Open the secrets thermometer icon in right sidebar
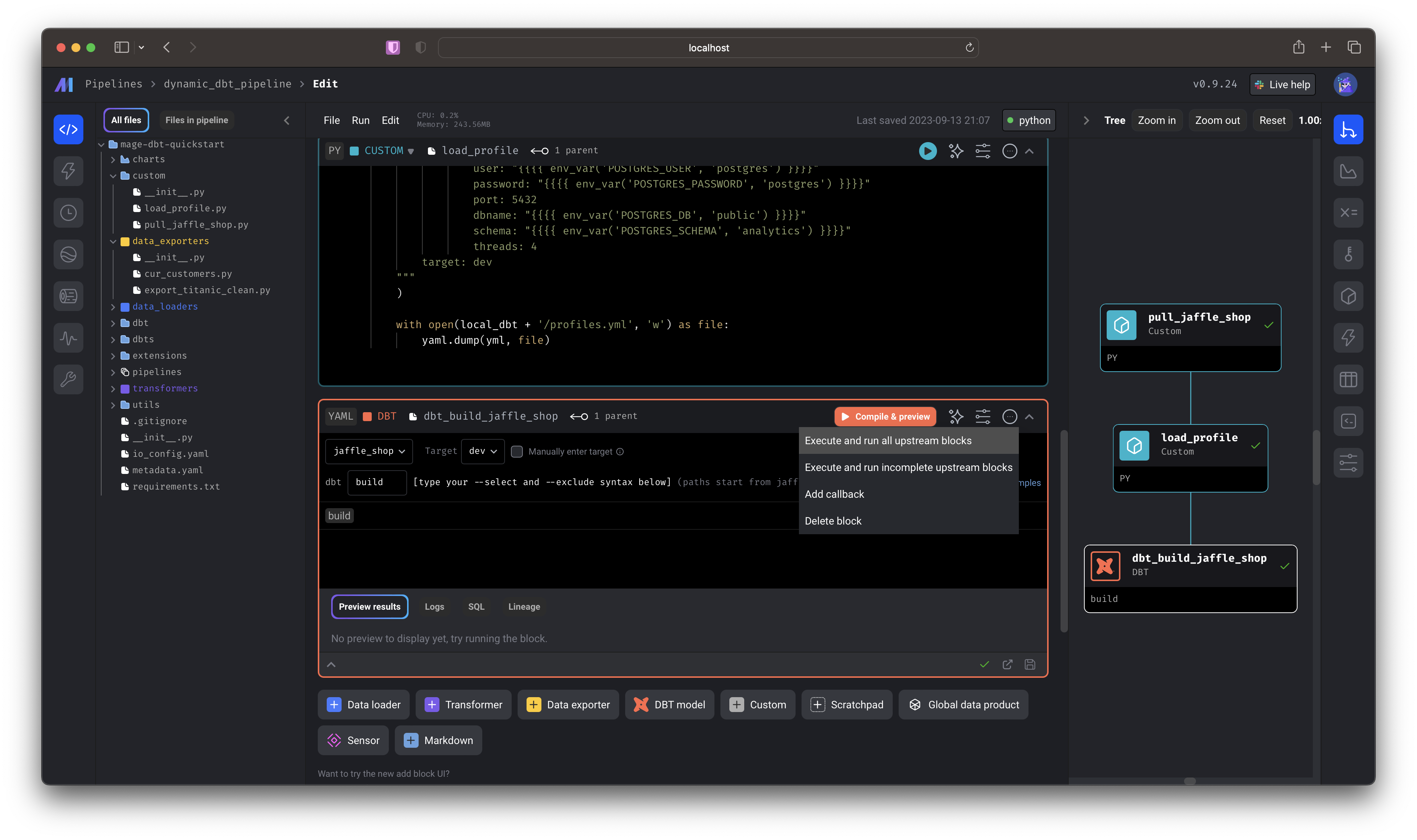Screen dimensions: 1417x840 click(1348, 255)
